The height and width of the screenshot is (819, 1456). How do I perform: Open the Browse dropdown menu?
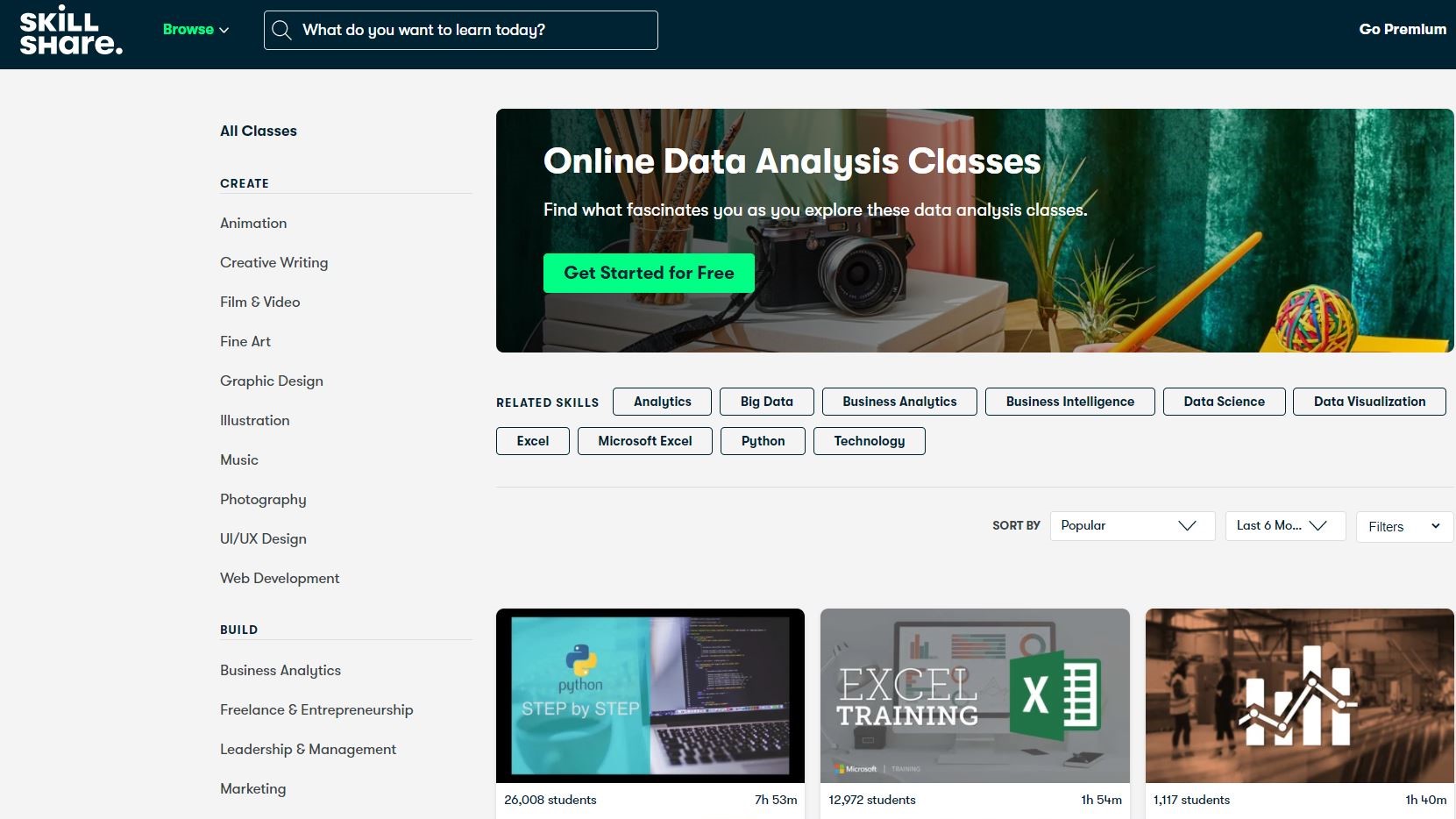[195, 29]
